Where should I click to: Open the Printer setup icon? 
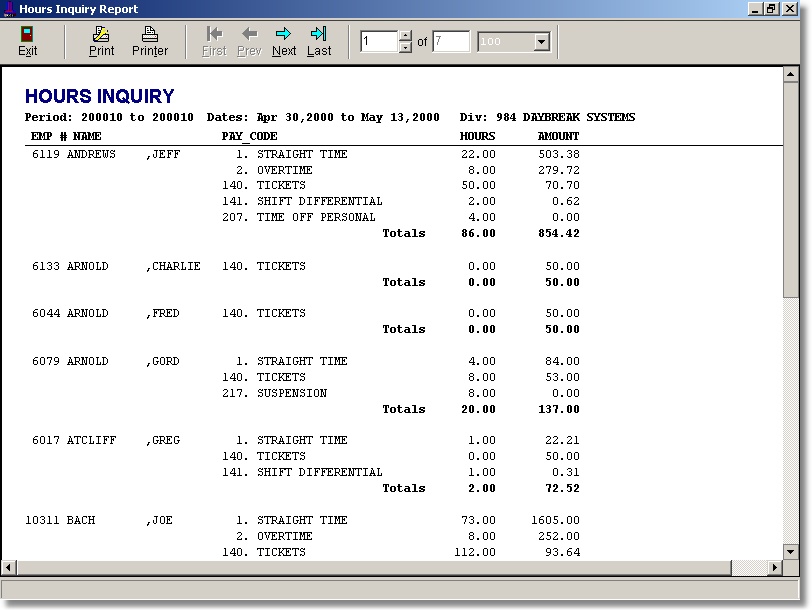[x=150, y=34]
